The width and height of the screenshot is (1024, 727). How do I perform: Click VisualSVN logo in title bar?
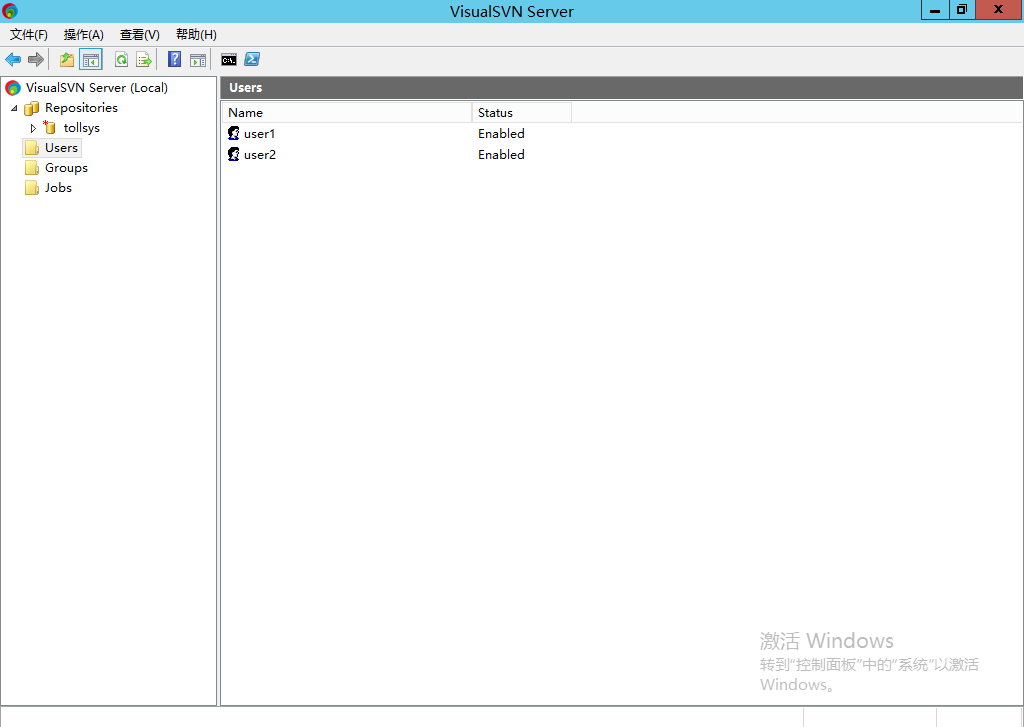coord(10,10)
